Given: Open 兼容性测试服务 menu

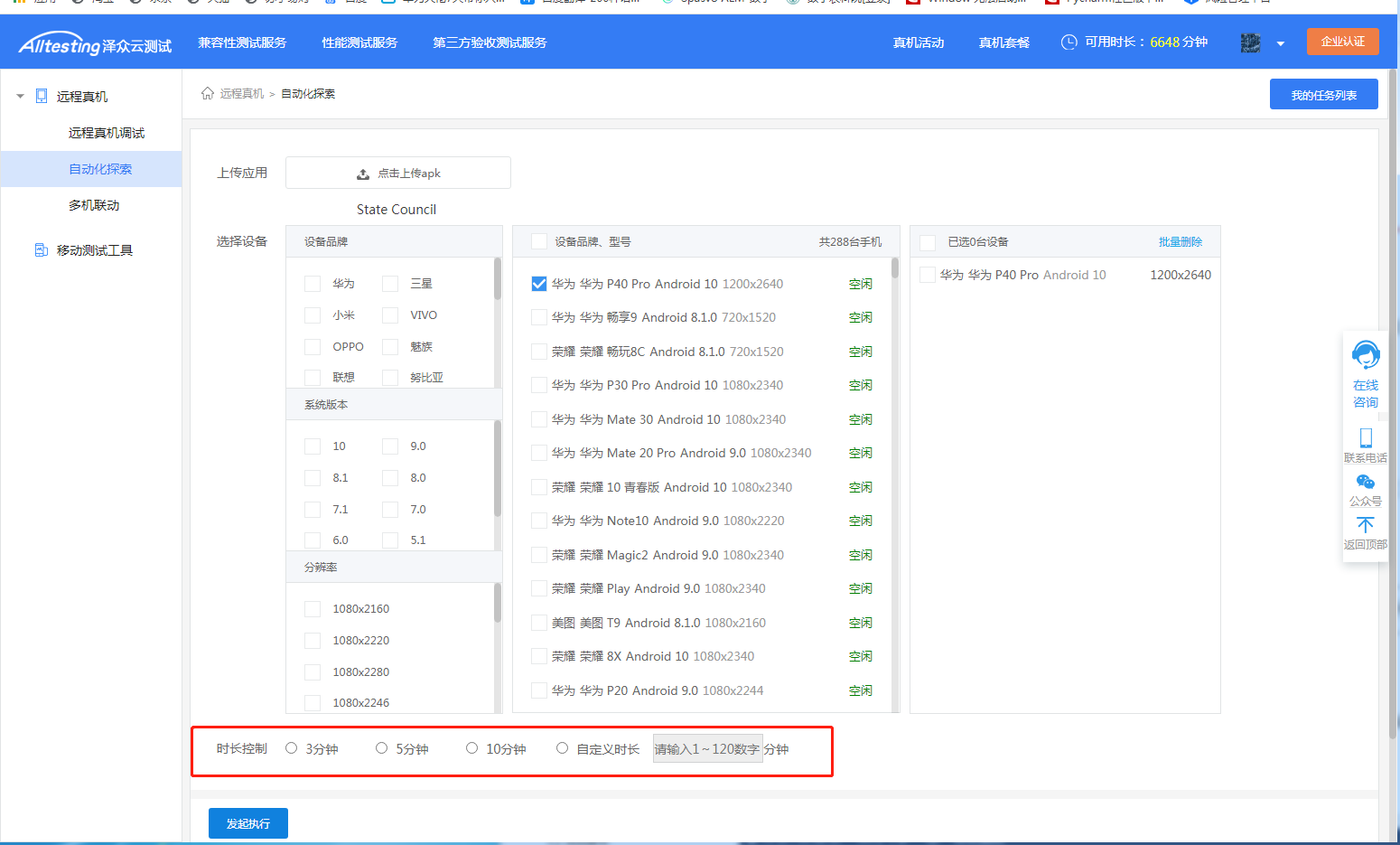Looking at the screenshot, I should point(242,42).
